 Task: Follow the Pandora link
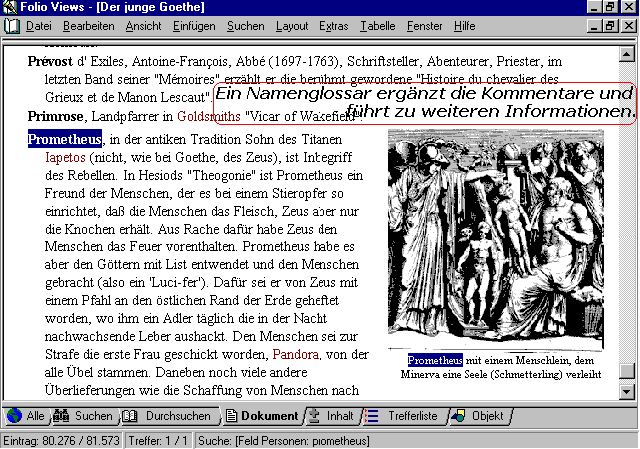pos(296,354)
